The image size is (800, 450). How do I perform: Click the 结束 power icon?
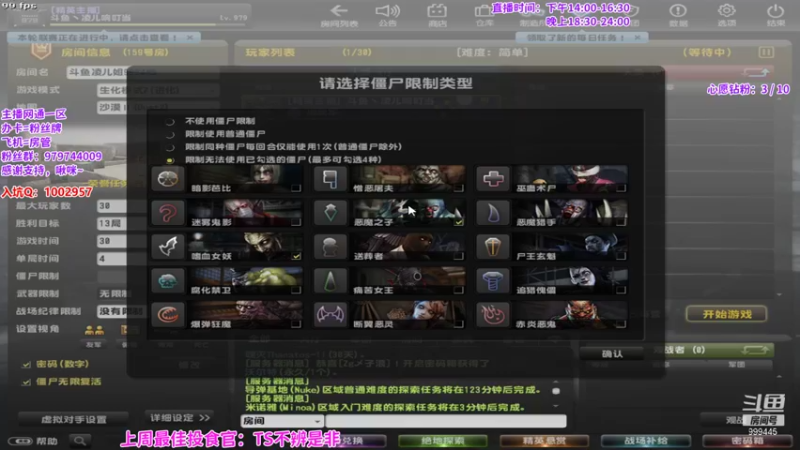click(x=775, y=10)
